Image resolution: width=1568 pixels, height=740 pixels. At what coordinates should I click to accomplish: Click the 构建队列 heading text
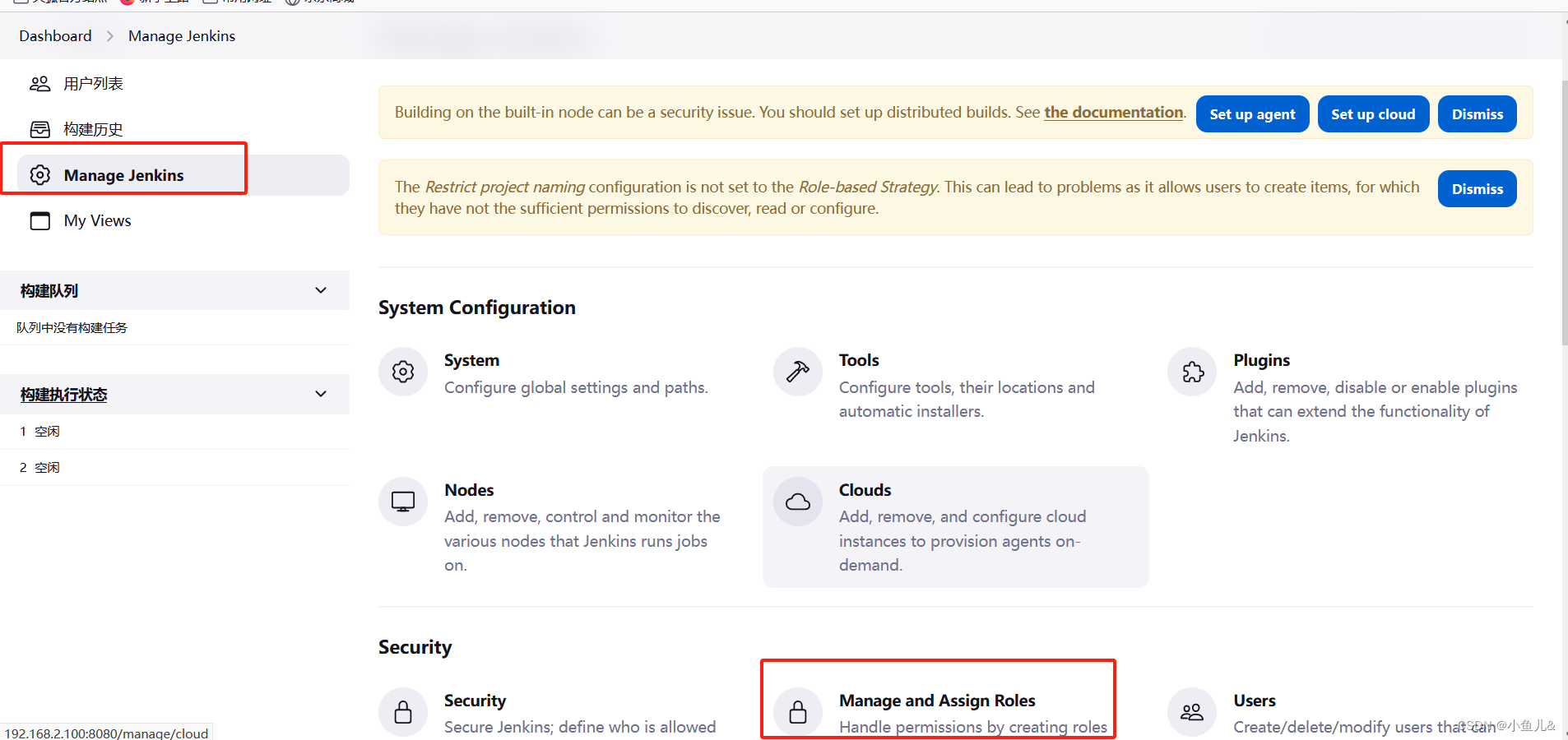click(49, 291)
